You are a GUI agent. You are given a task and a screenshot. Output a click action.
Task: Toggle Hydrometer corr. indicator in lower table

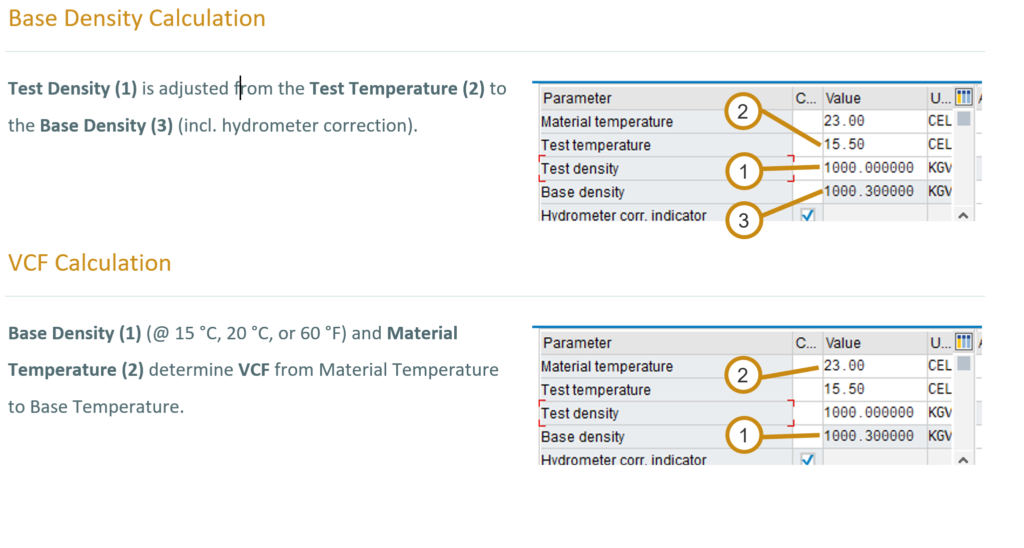coord(808,459)
